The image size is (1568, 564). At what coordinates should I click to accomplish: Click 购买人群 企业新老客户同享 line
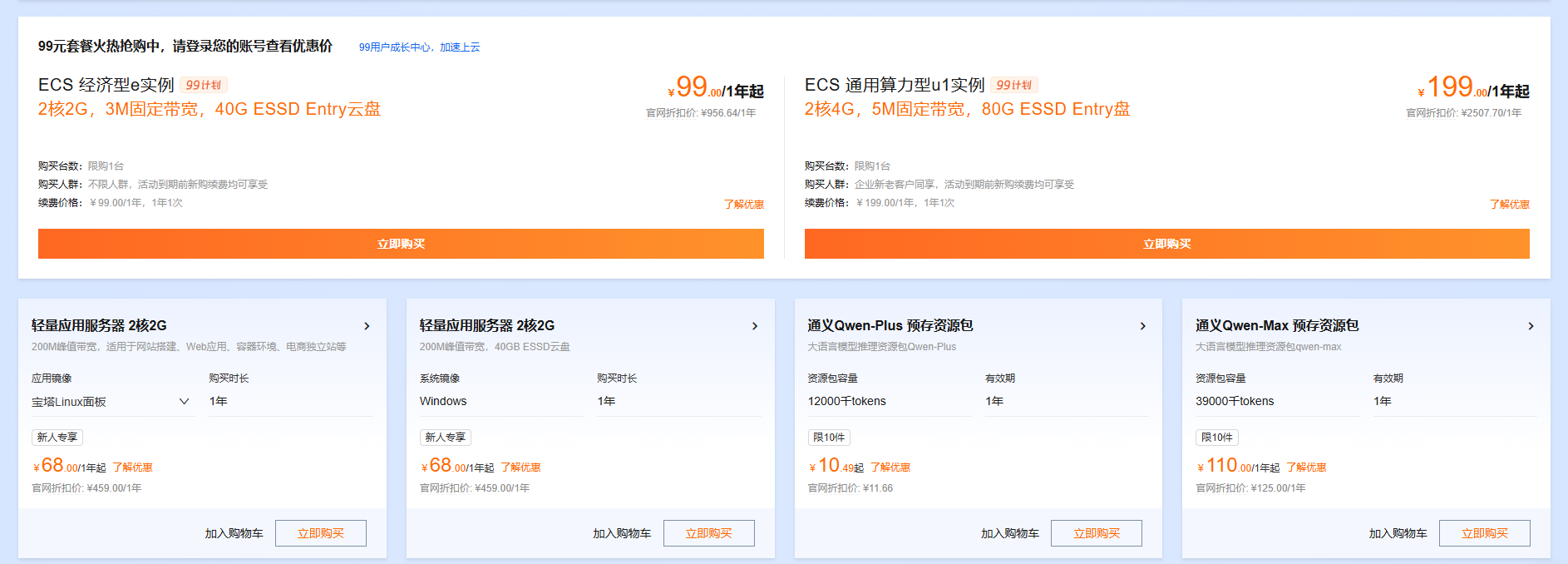click(939, 185)
